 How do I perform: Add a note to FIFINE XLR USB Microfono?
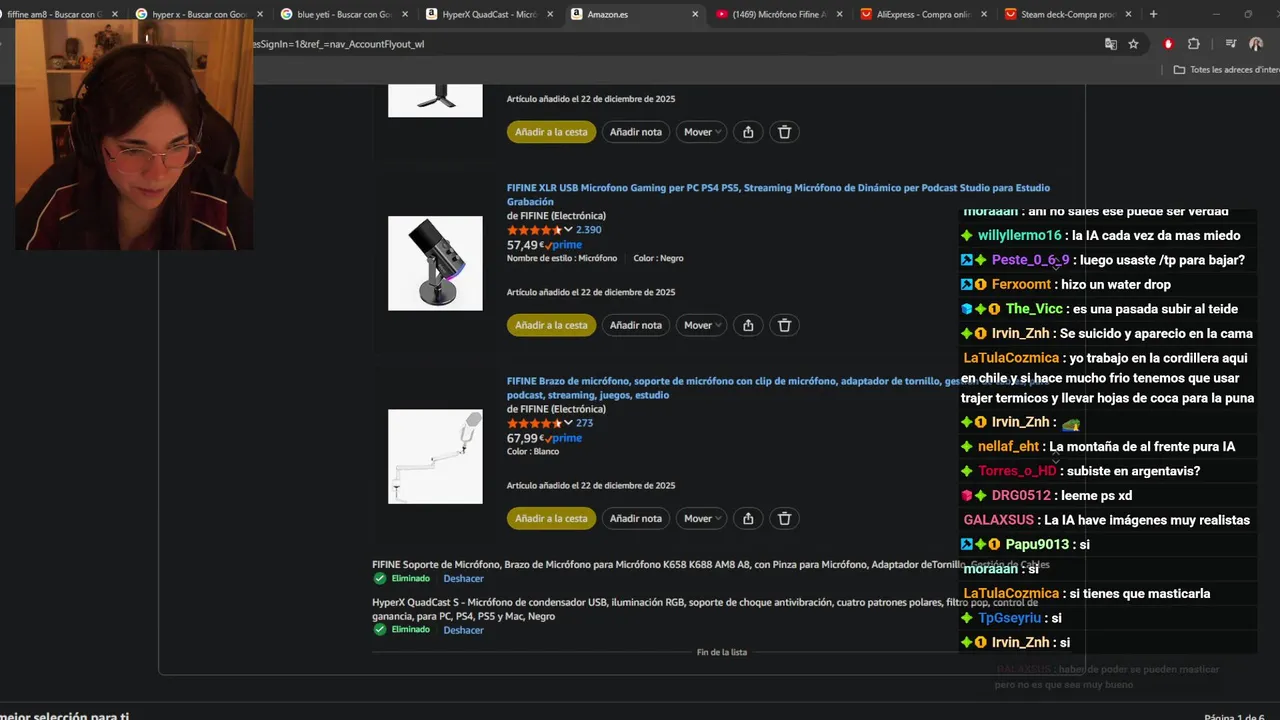[636, 325]
